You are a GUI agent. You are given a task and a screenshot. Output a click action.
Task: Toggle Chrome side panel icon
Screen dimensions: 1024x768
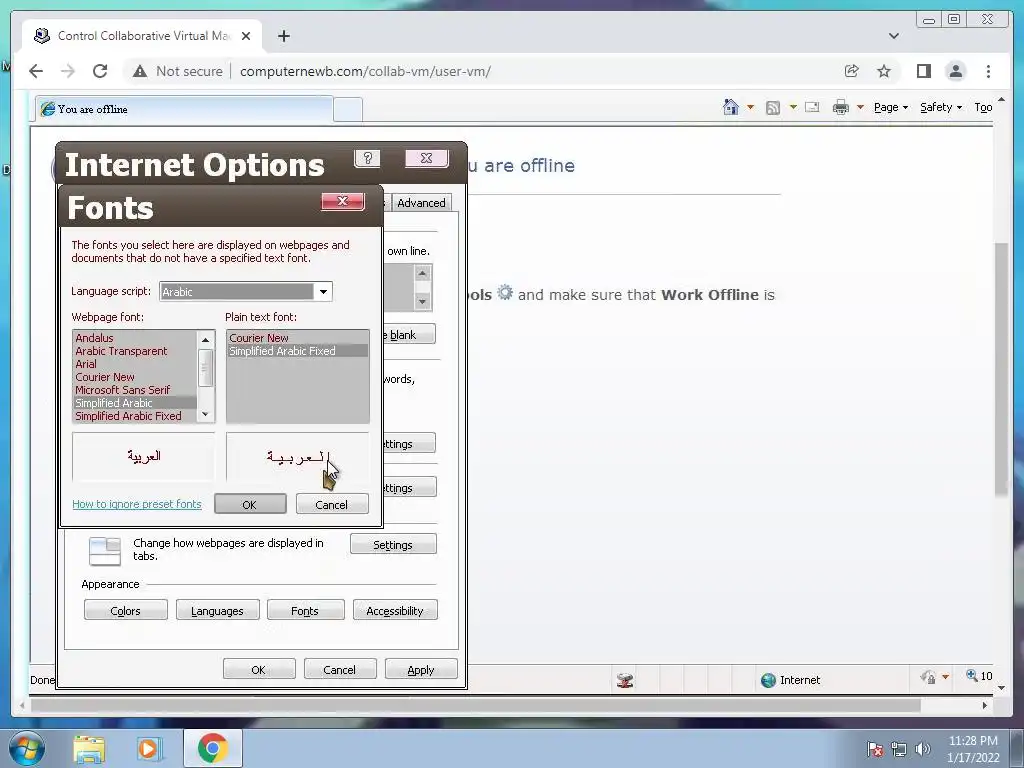pyautogui.click(x=923, y=71)
